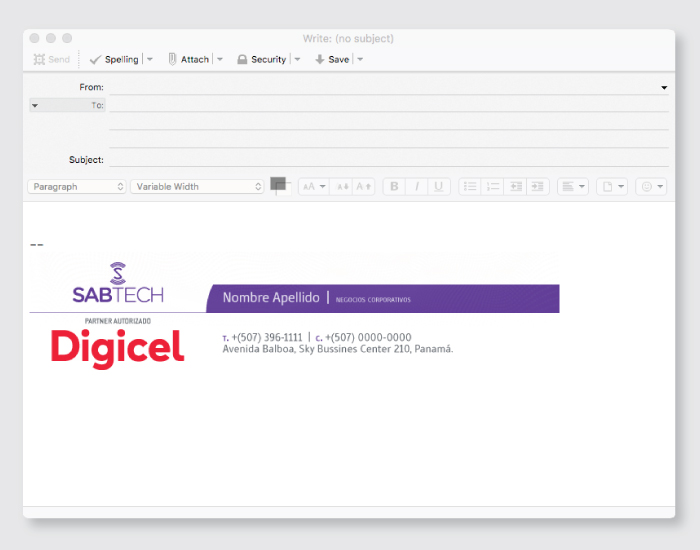700x550 pixels.
Task: Pick a text color from the color swatch
Action: [x=277, y=184]
